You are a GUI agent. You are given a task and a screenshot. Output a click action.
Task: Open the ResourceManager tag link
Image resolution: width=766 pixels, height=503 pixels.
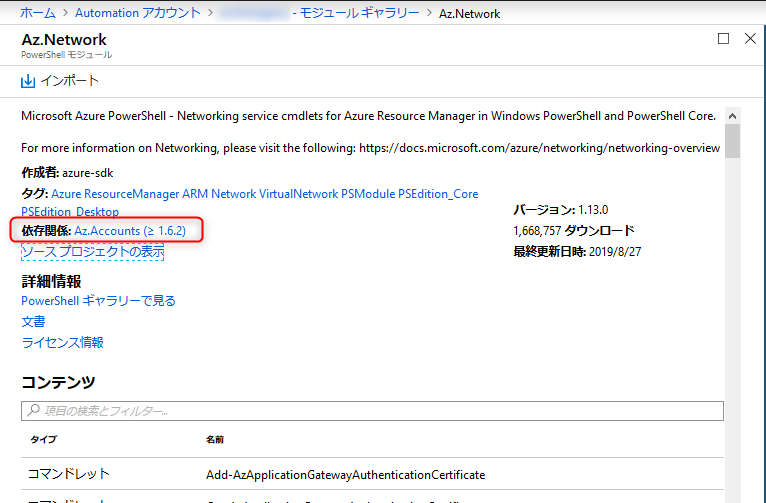tap(132, 194)
